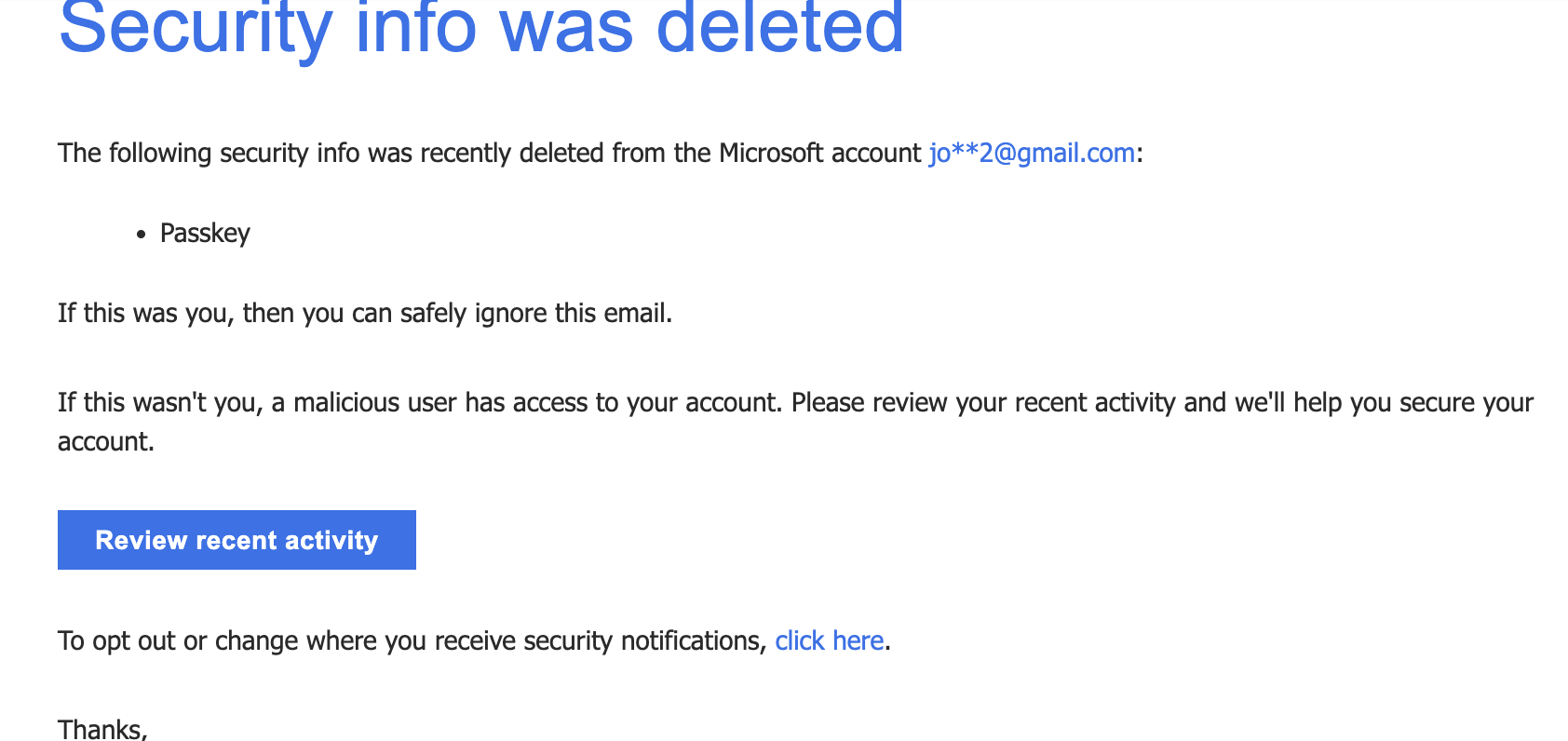Click the phrase 'safely ignore this email'
The image size is (1568, 741).
pos(534,313)
